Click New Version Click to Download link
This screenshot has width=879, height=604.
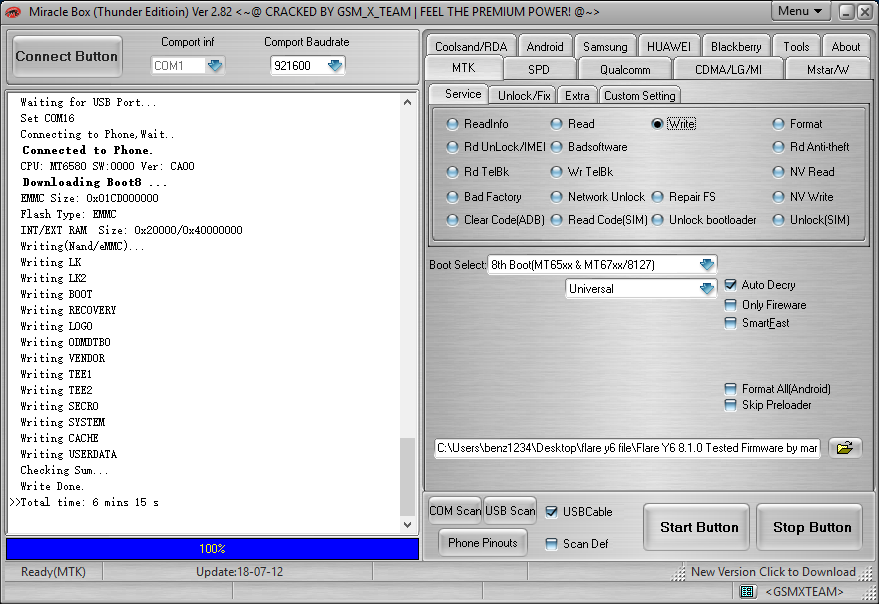coord(773,571)
